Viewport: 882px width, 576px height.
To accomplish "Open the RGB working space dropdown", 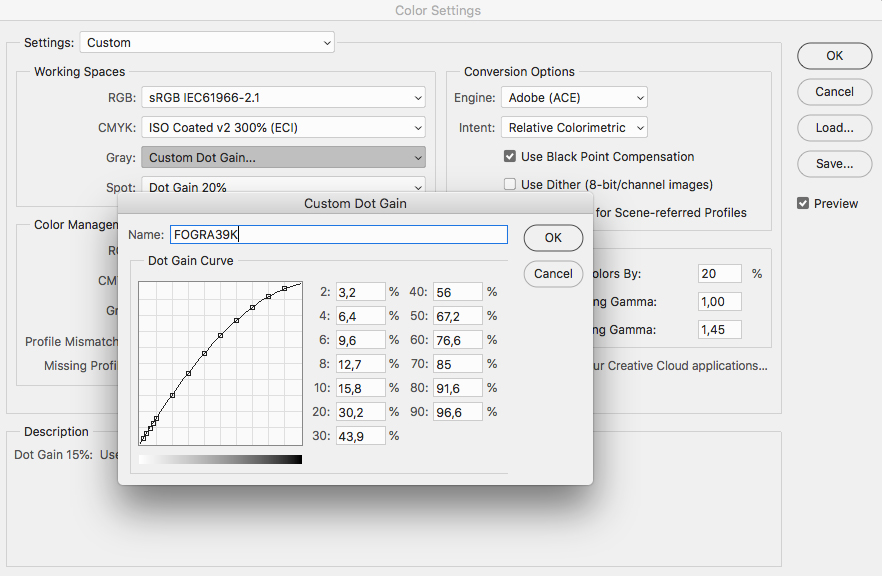I will click(283, 98).
